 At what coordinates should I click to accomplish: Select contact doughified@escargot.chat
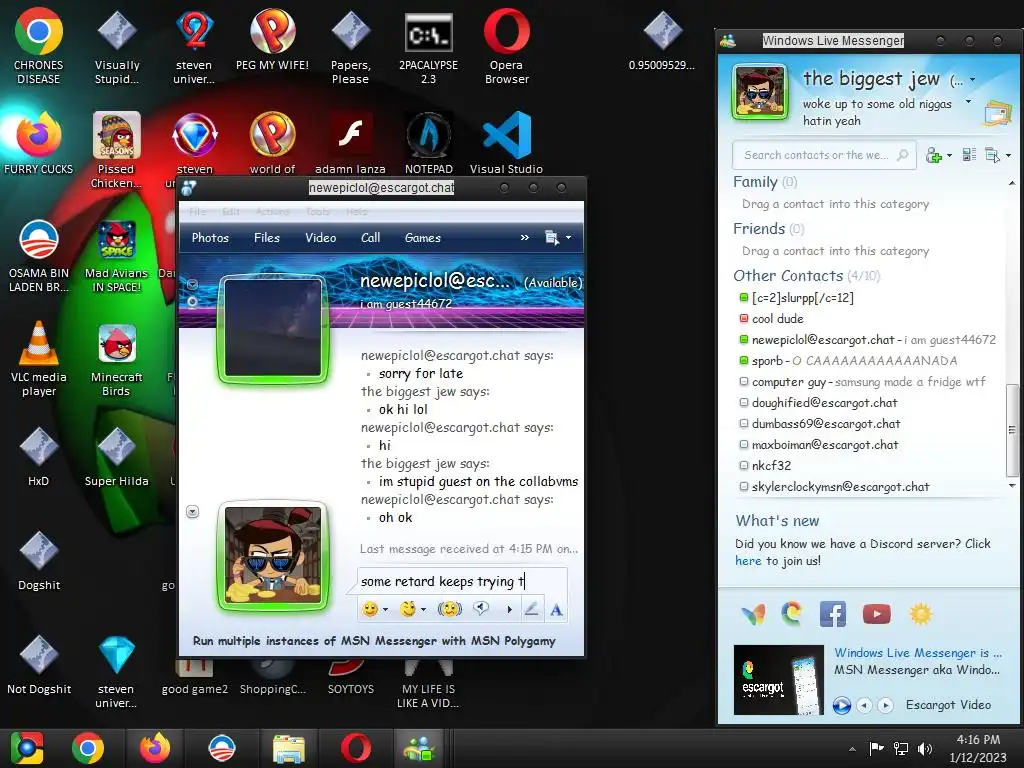[x=818, y=403]
